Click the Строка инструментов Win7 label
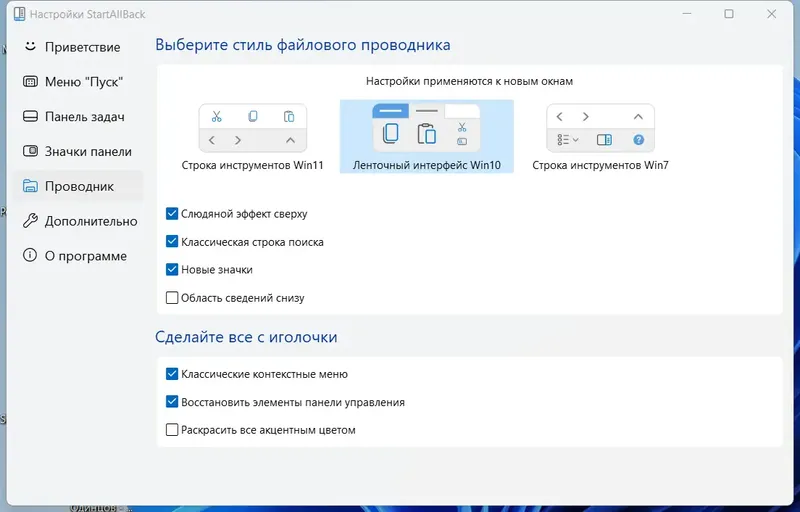The width and height of the screenshot is (800, 512). pyautogui.click(x=601, y=165)
